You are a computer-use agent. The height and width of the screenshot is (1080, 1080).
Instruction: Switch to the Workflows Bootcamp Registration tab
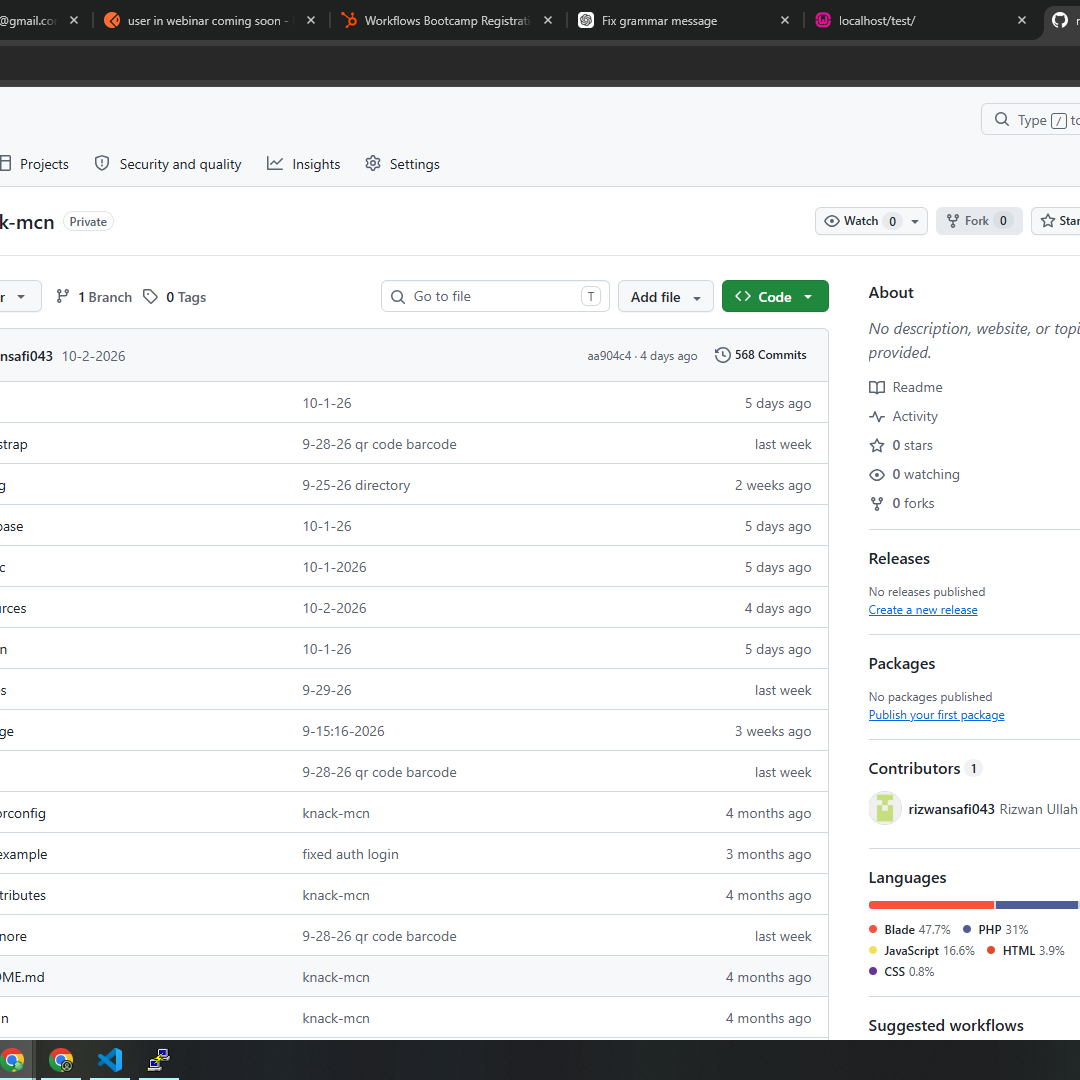point(447,21)
